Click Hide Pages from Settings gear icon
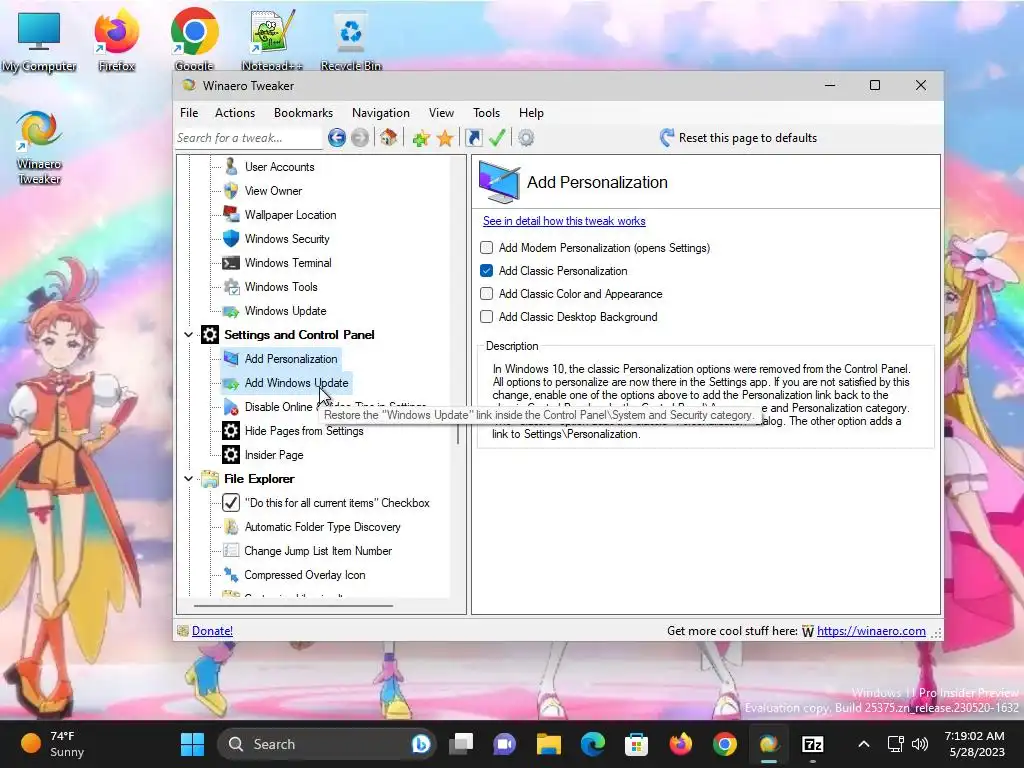Viewport: 1024px width, 768px height. click(x=231, y=431)
